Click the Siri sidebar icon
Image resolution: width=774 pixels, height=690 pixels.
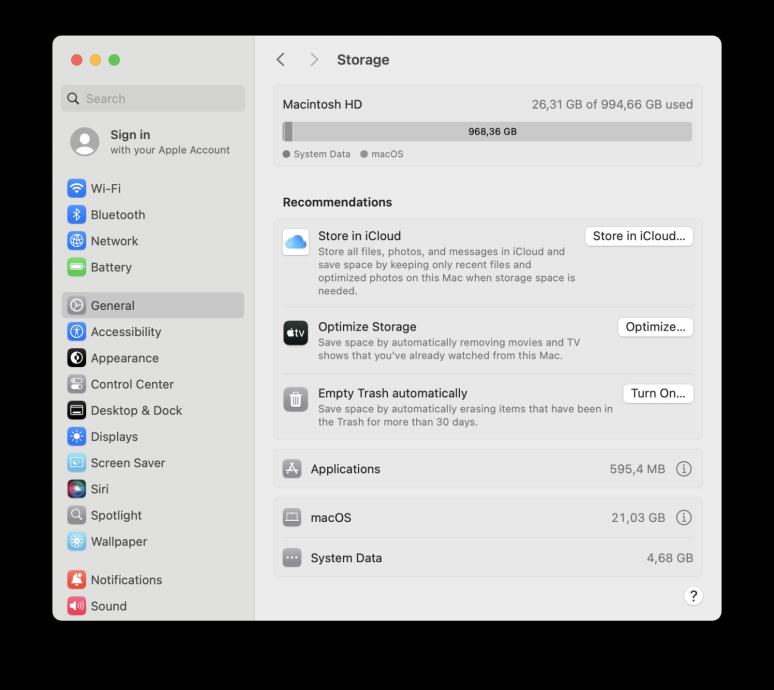tap(77, 489)
